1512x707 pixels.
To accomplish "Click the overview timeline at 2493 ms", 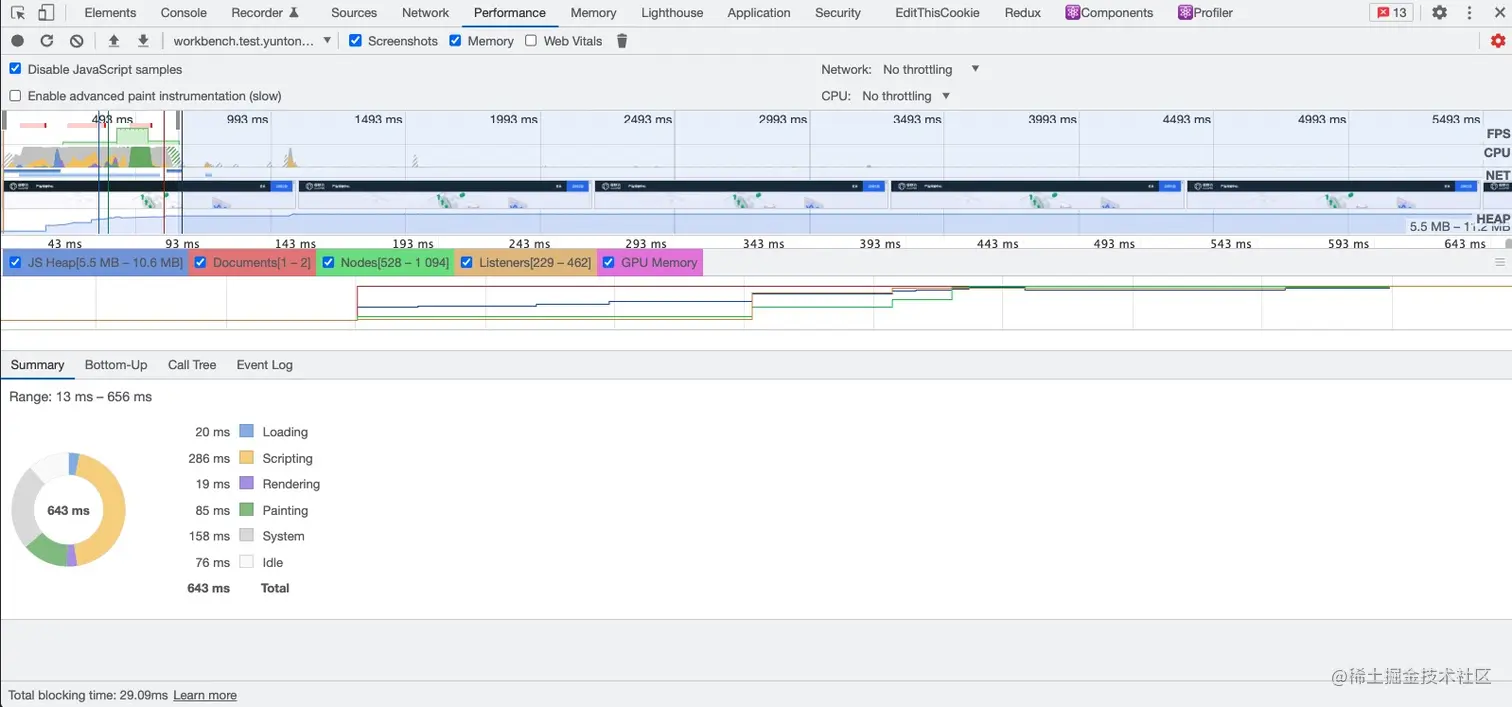I will pos(648,119).
